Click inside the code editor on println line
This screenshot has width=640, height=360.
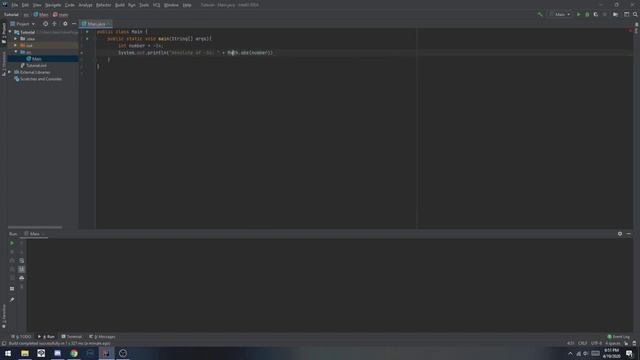point(195,53)
